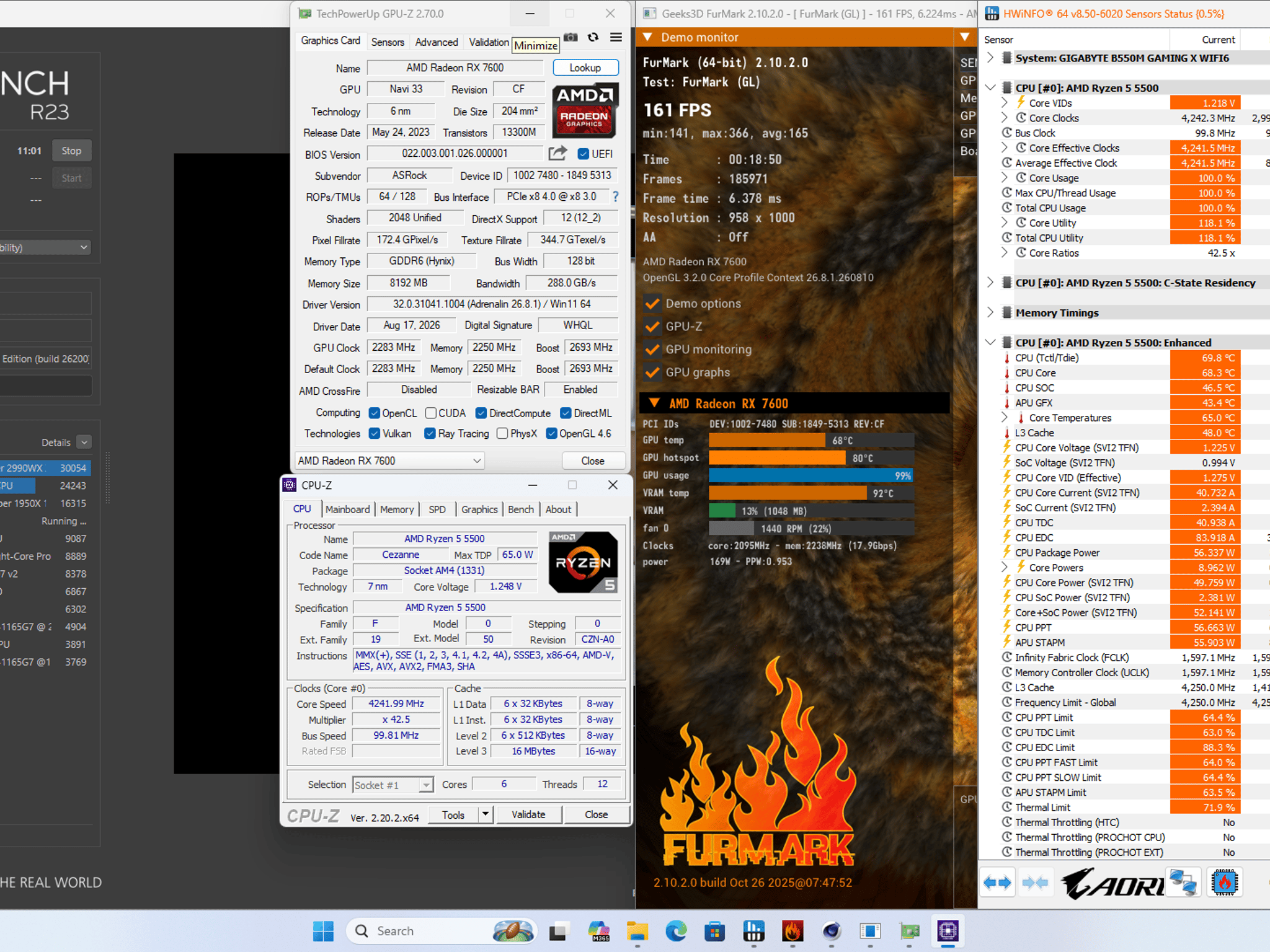This screenshot has height=952, width=1270.
Task: Collapse CPU [#0] AMD Ryzen 5 5500 group
Action: point(990,87)
